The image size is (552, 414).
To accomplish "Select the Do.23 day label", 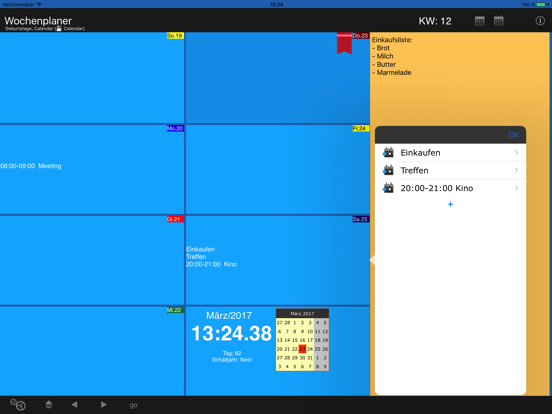I will (x=360, y=36).
